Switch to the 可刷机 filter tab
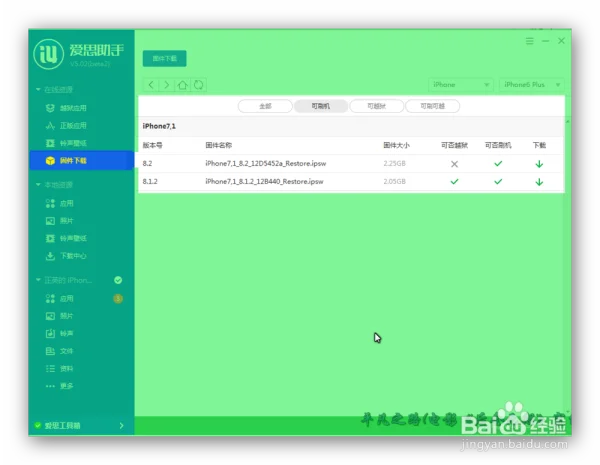The height and width of the screenshot is (465, 600). pos(321,106)
